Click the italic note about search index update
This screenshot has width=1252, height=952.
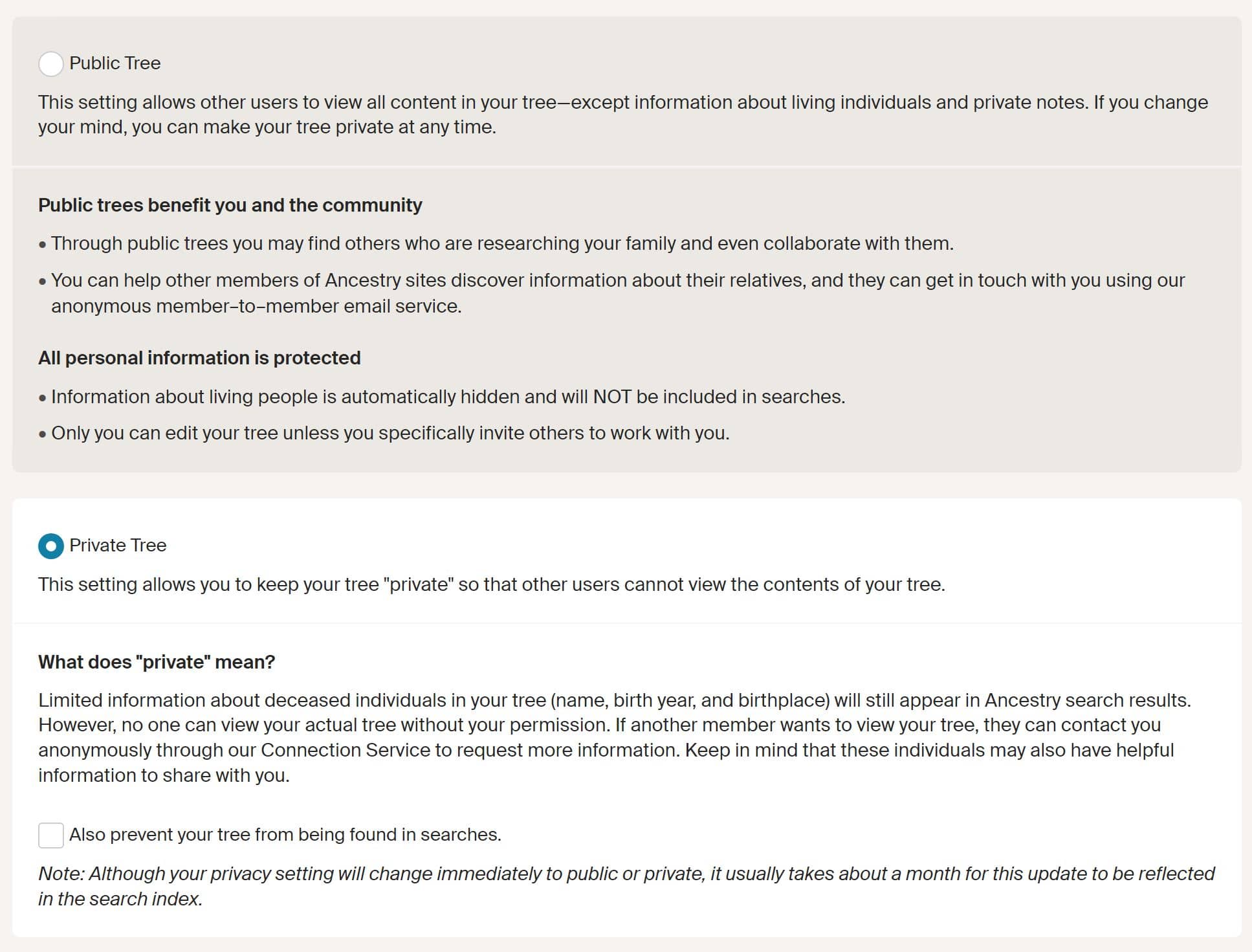coord(626,886)
